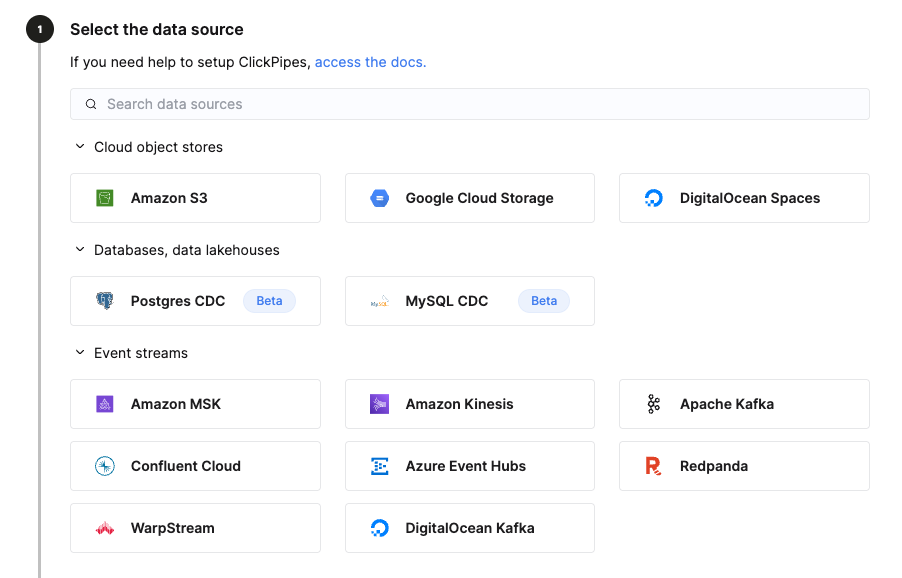Screen dimensions: 902x578
Task: Click the Google Cloud Storage icon
Action: click(379, 198)
